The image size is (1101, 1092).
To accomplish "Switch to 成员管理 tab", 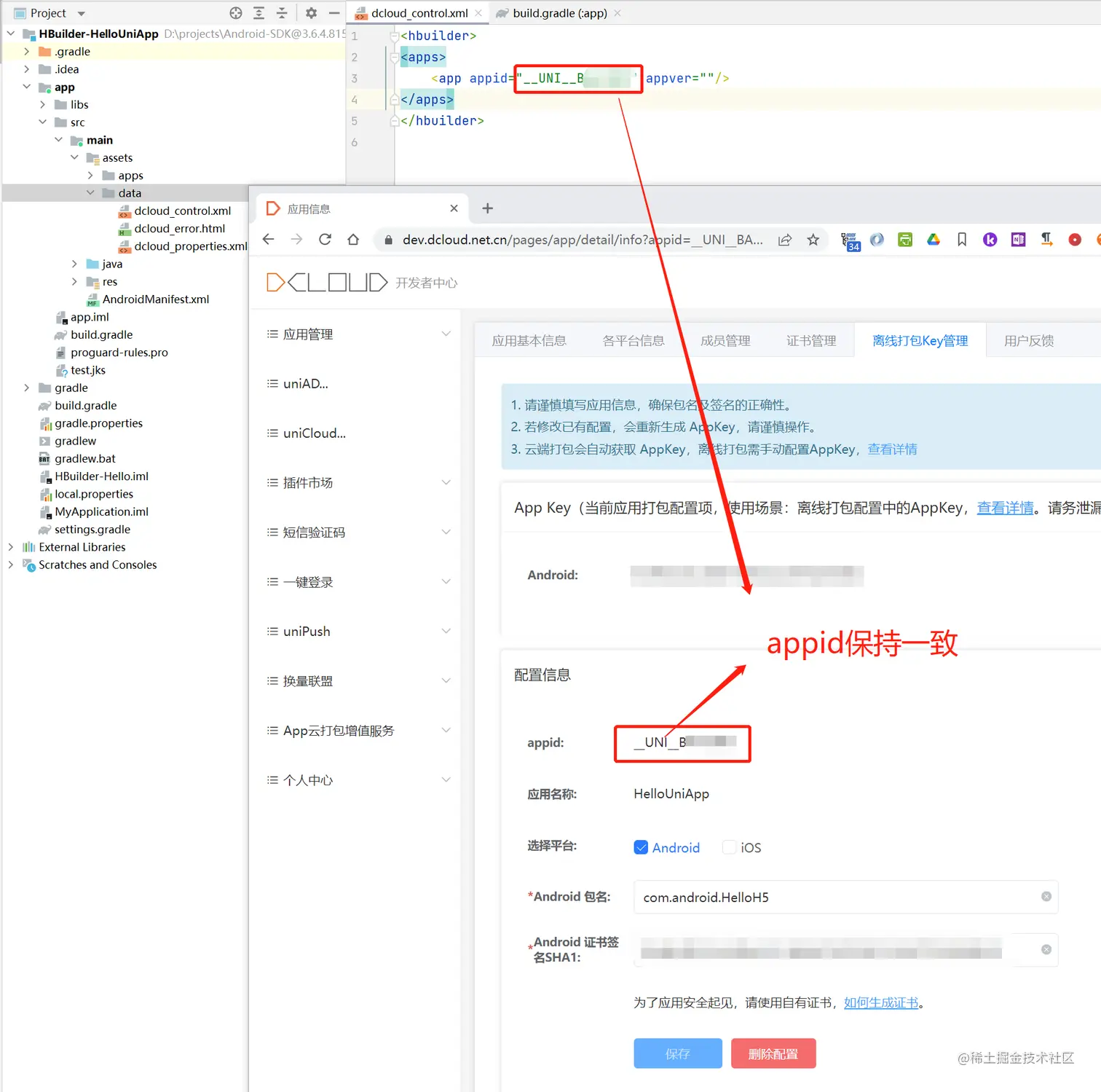I will (725, 341).
